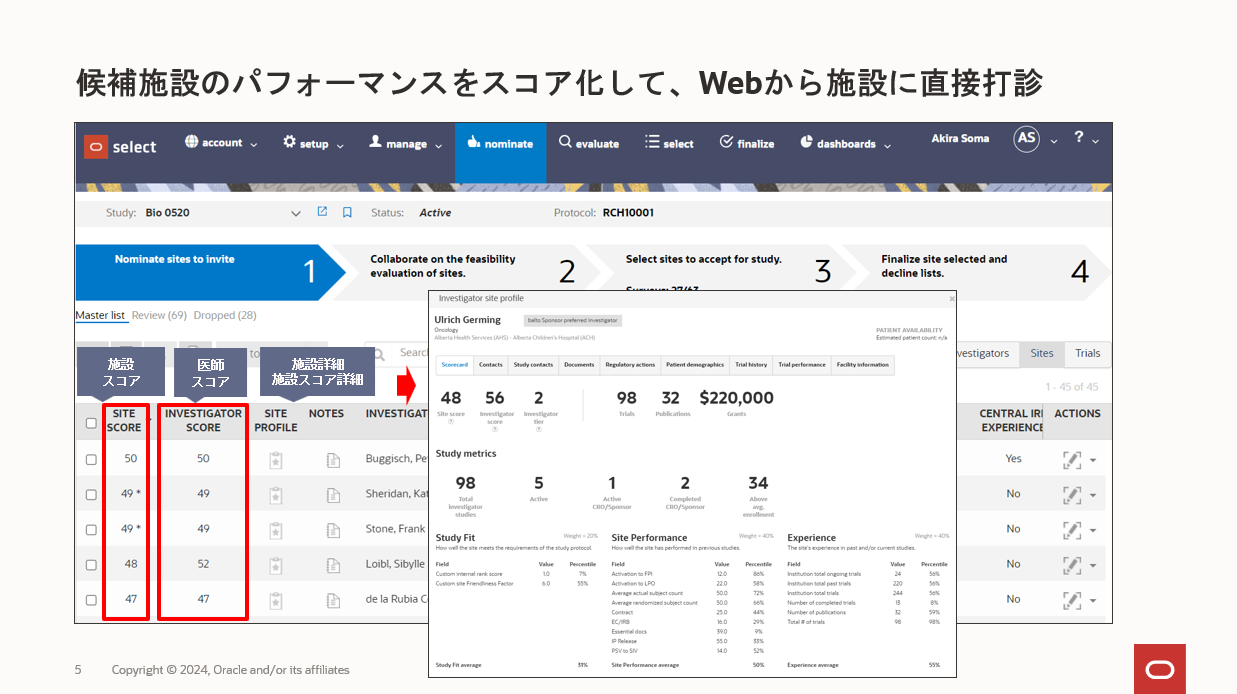Open notes icon for Loibl, Sibylle row
1237x694 pixels.
[x=334, y=564]
